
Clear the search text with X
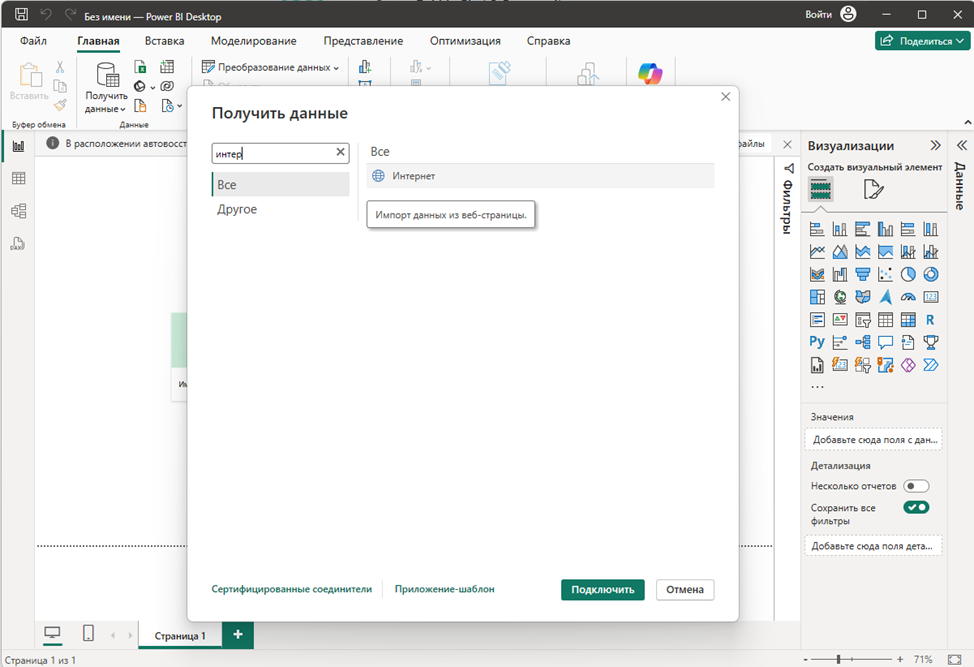340,152
